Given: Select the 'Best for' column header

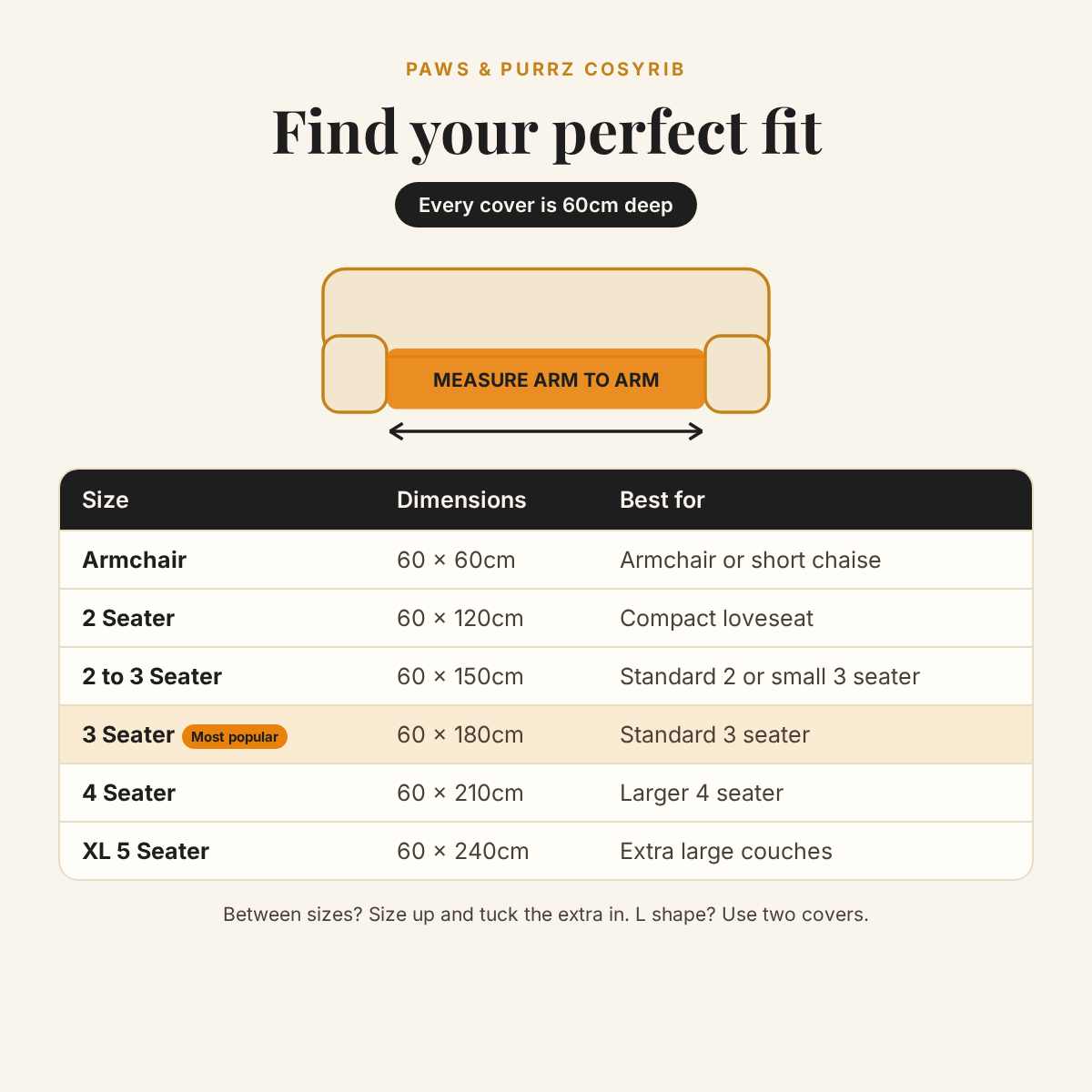Looking at the screenshot, I should coord(662,500).
